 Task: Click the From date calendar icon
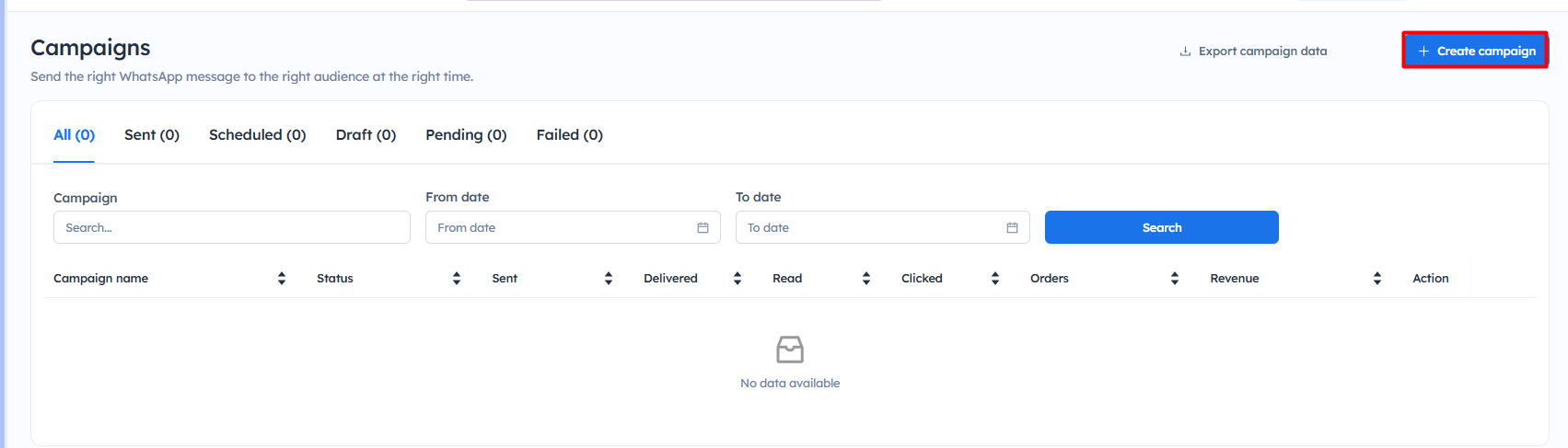(x=703, y=228)
